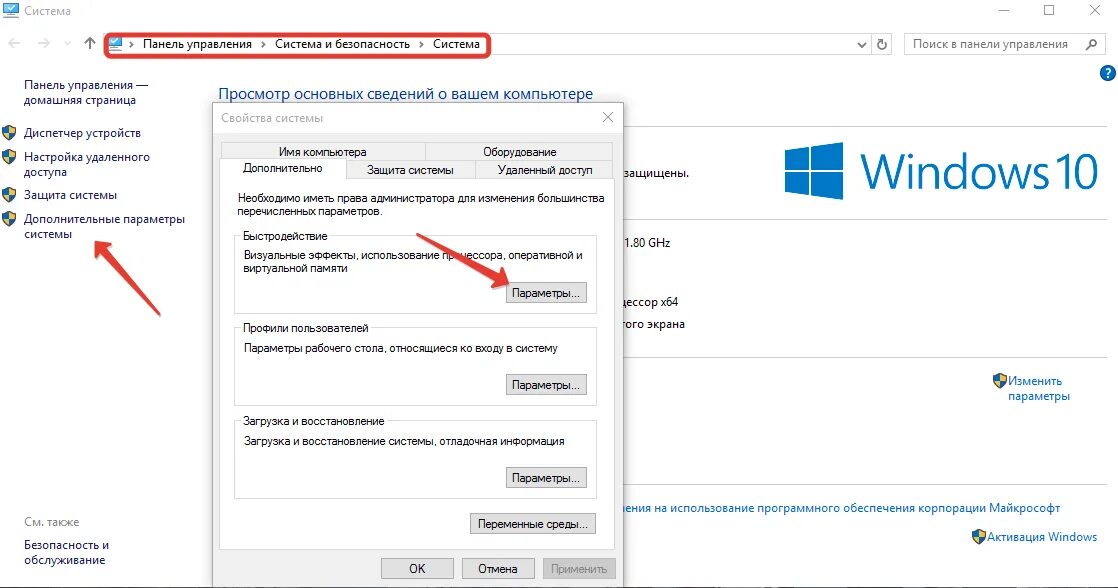This screenshot has width=1118, height=588.
Task: Switch to Оборудование tab
Action: point(519,152)
